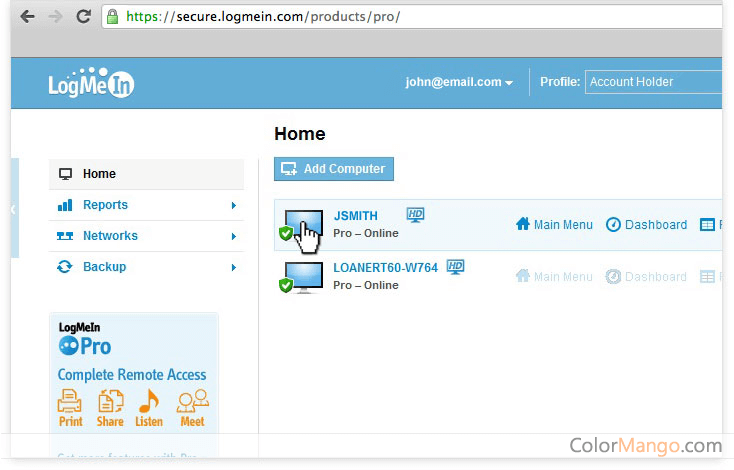Focus the address bar URL field
Viewport: 734px width, 470px height.
coord(412,17)
